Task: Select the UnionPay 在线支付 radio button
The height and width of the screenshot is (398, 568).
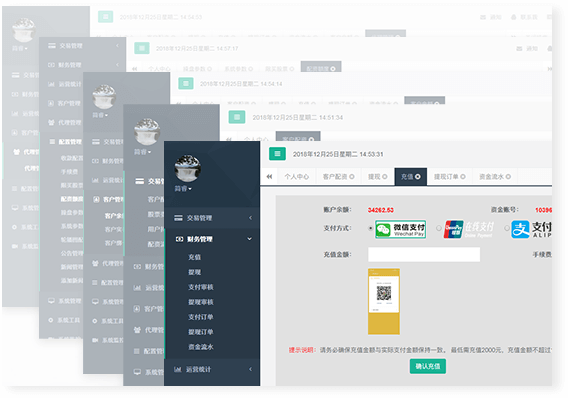Action: (439, 228)
